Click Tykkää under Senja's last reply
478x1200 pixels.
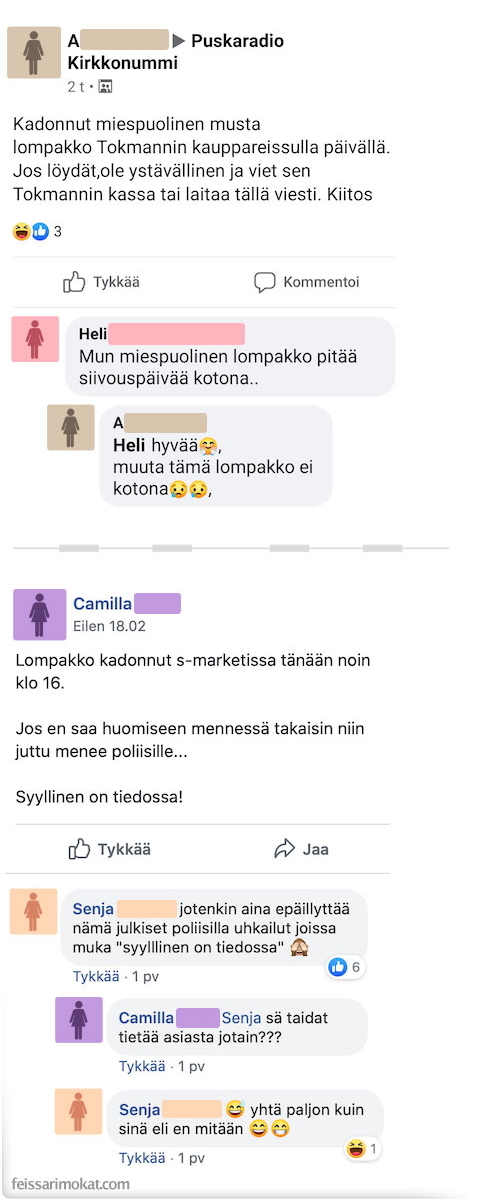click(142, 1157)
